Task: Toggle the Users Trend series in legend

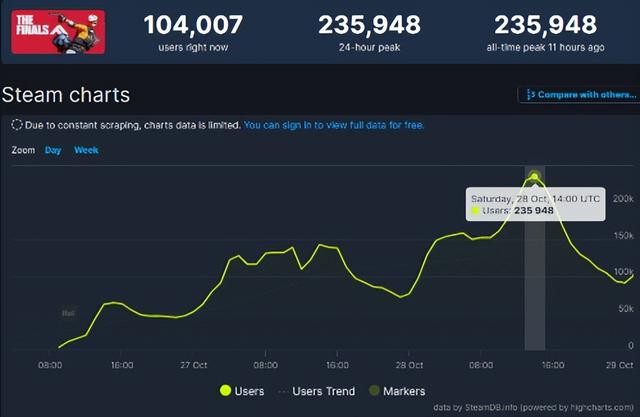Action: click(316, 391)
